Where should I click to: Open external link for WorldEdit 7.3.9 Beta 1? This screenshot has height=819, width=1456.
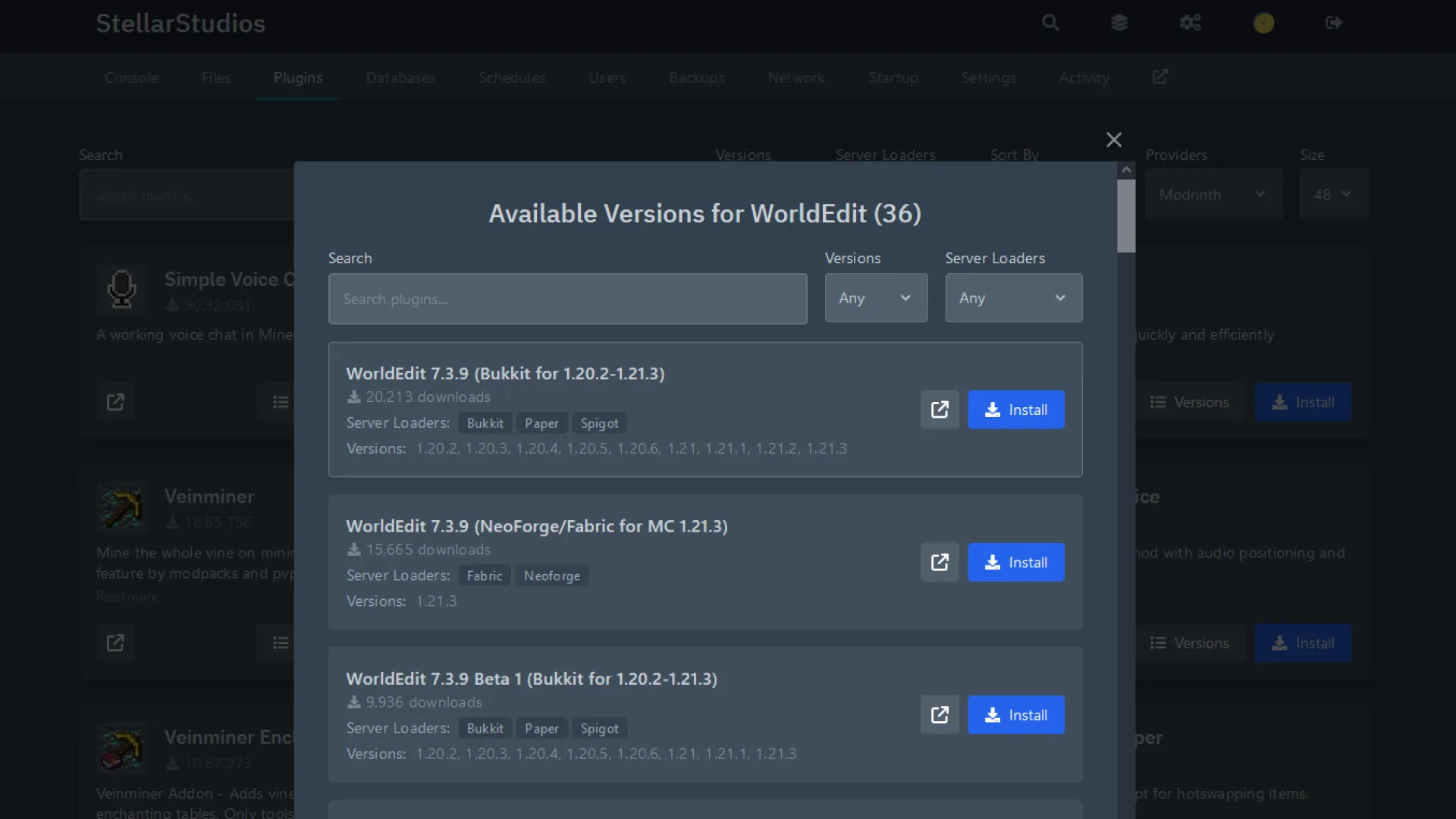tap(939, 714)
